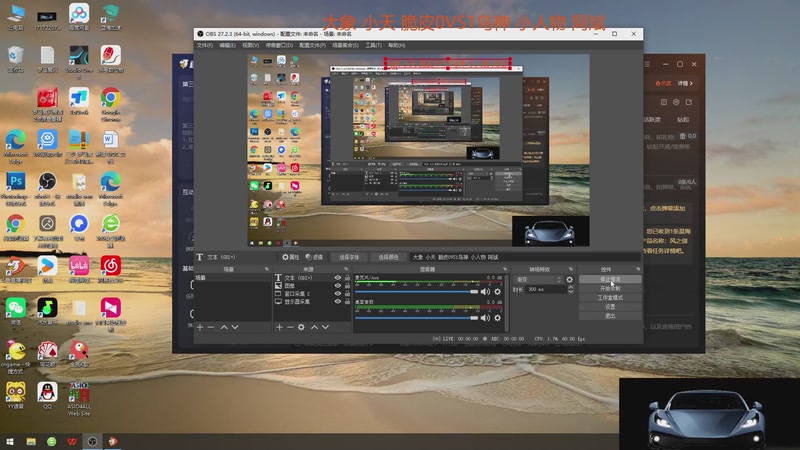Mute the 麦克风/Aux audio channel

(485, 291)
